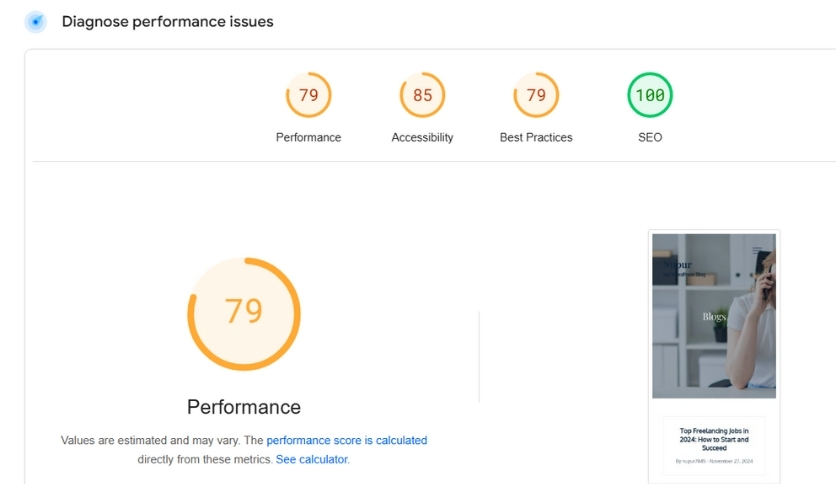This screenshot has height=484, width=836.
Task: Click the 'Diagnose performance issues' heading
Action: point(167,21)
